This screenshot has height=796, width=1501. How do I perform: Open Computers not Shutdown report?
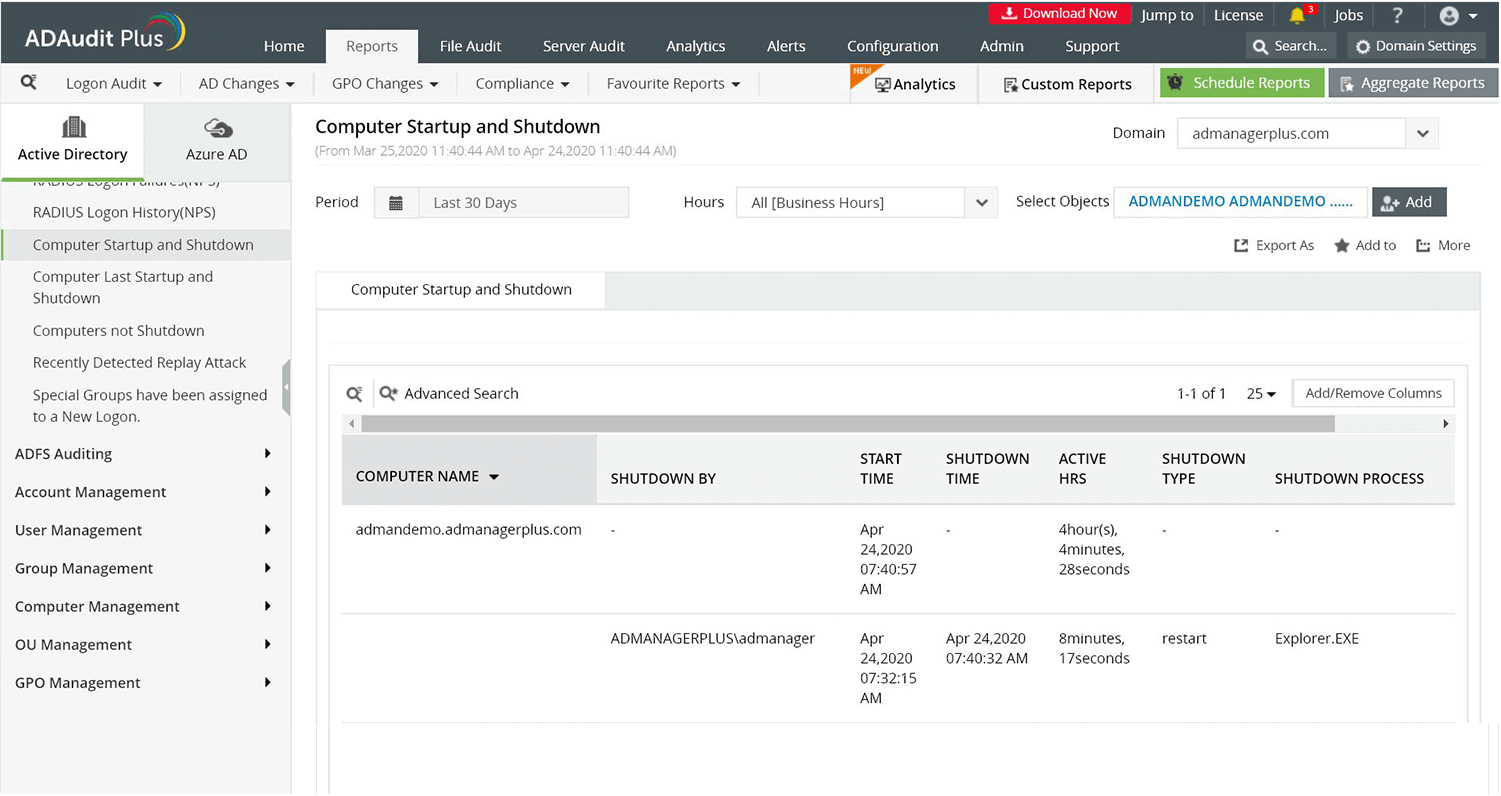(x=118, y=331)
